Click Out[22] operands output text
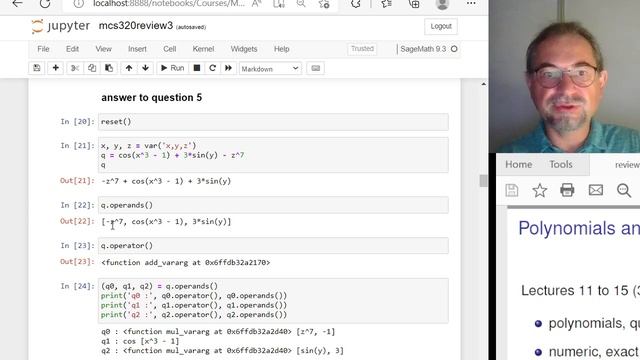Viewport: 640px width, 360px height. click(x=166, y=222)
